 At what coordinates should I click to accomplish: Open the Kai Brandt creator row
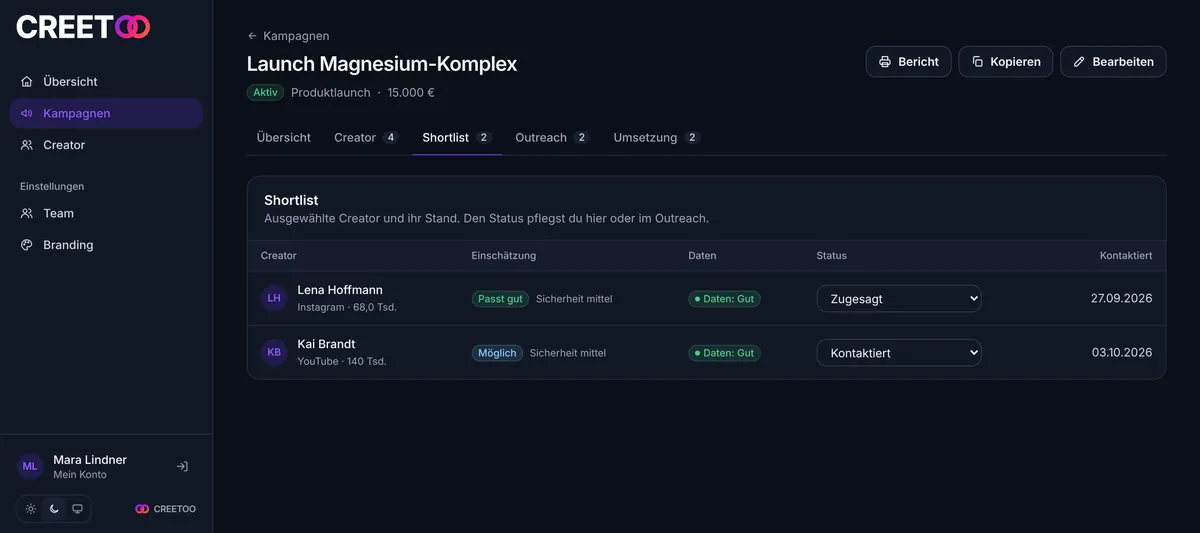coord(707,352)
